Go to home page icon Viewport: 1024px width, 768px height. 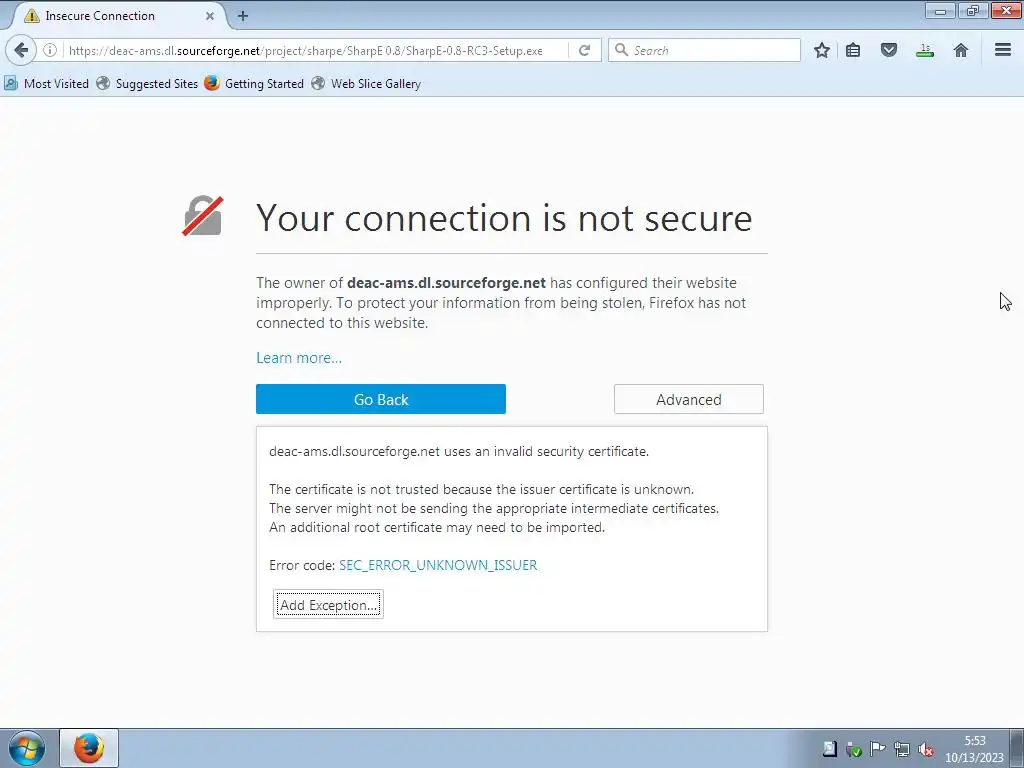(x=961, y=50)
